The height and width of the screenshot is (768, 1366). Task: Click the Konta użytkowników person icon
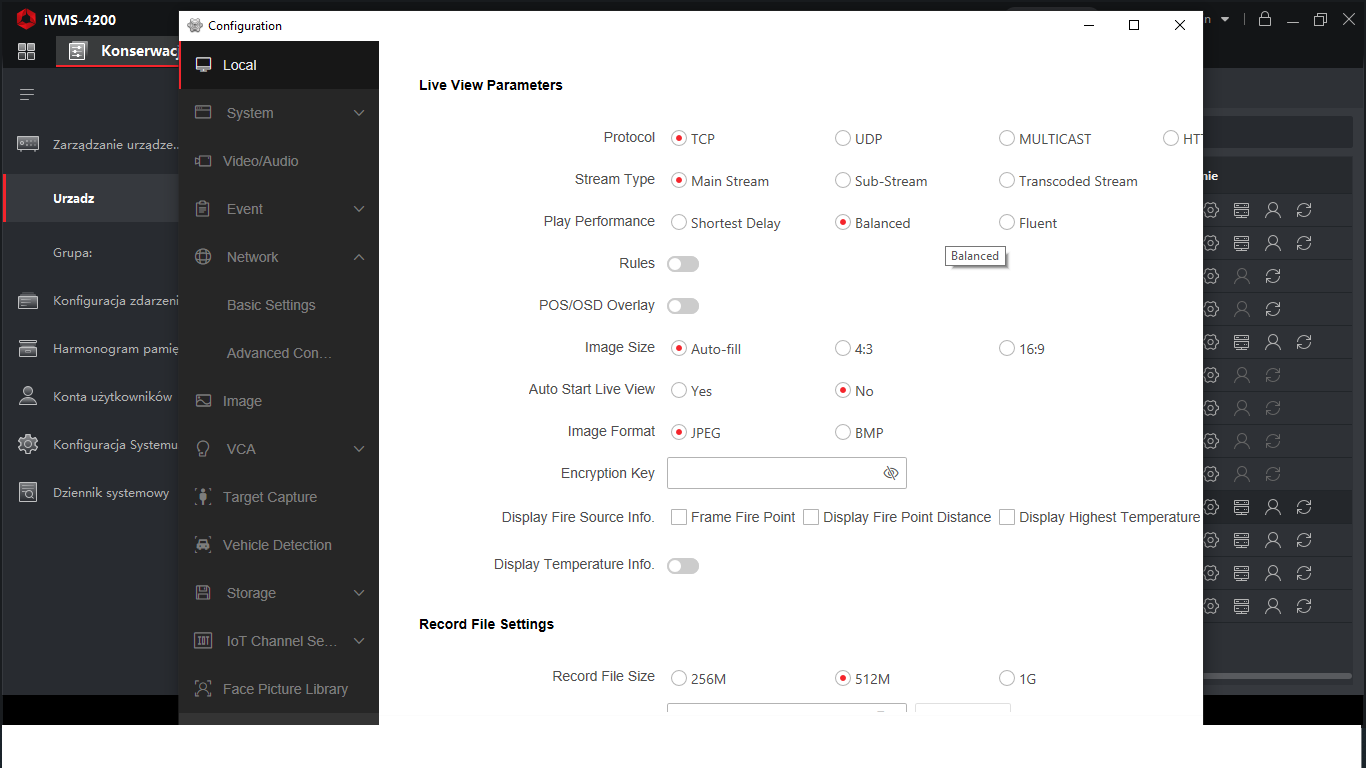coord(28,396)
